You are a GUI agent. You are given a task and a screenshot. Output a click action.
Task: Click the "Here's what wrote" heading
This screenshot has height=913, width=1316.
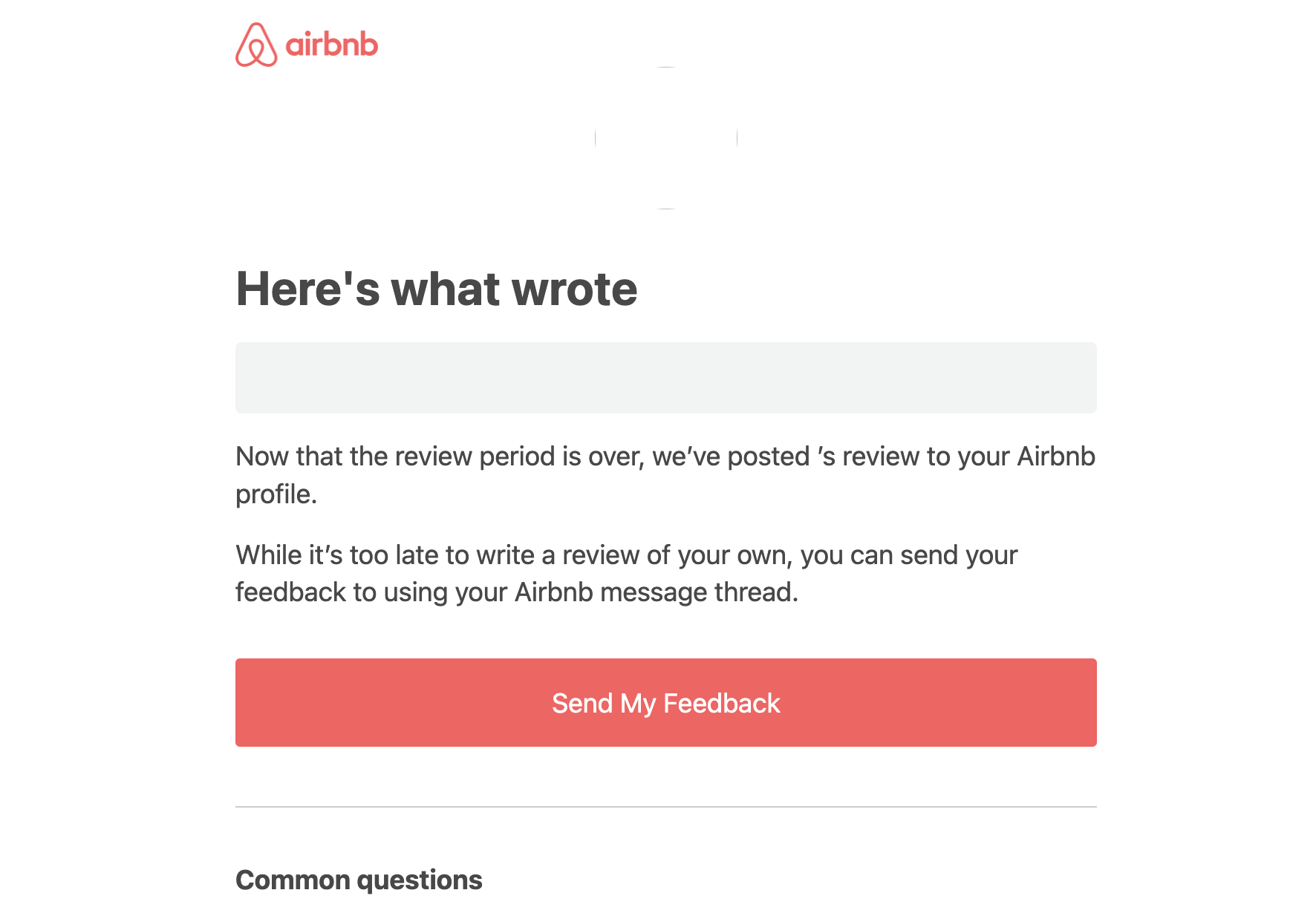click(437, 289)
